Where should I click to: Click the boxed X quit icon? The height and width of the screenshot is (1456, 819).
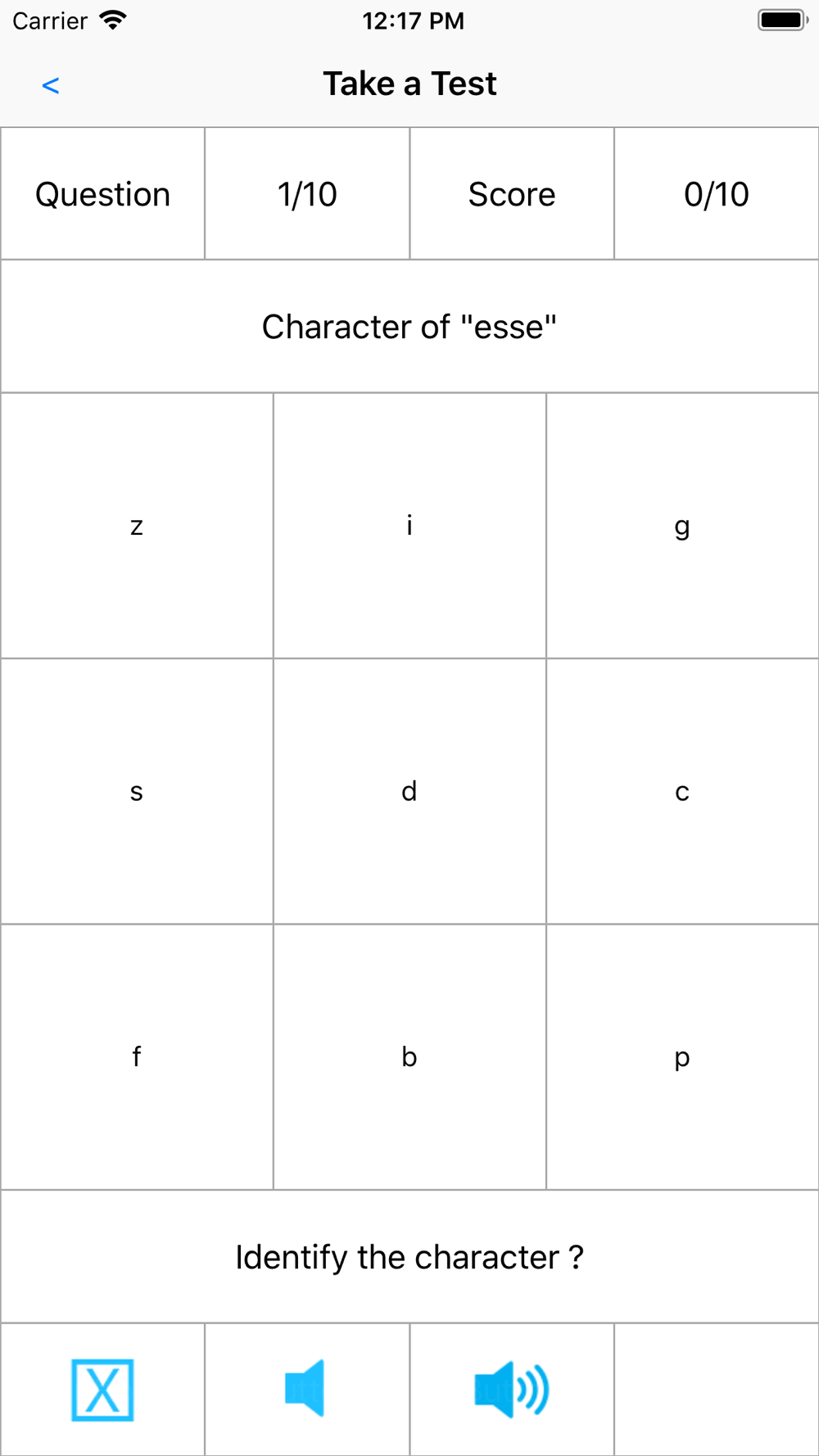102,1390
